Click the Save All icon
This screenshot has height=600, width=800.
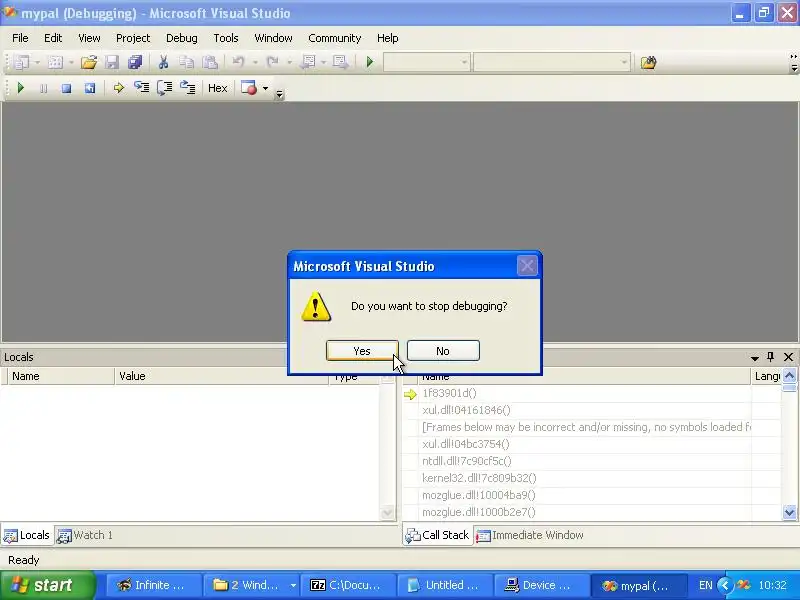coord(135,62)
